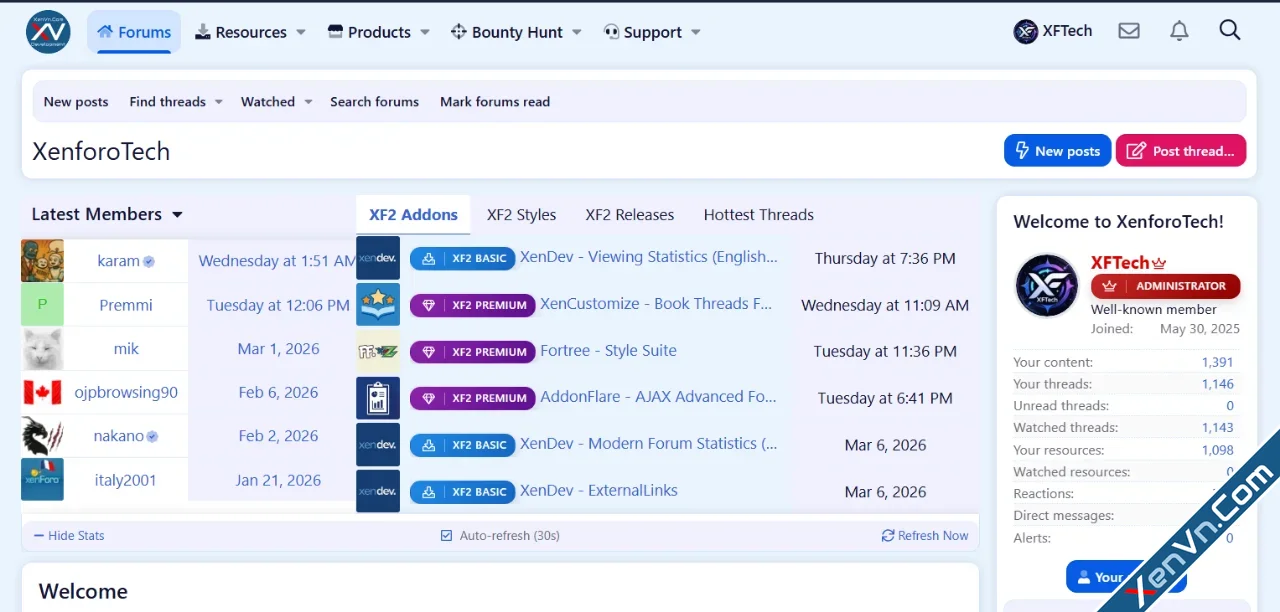This screenshot has width=1280, height=612.
Task: Open XenDev - ExternalLinks link
Action: coord(599,491)
